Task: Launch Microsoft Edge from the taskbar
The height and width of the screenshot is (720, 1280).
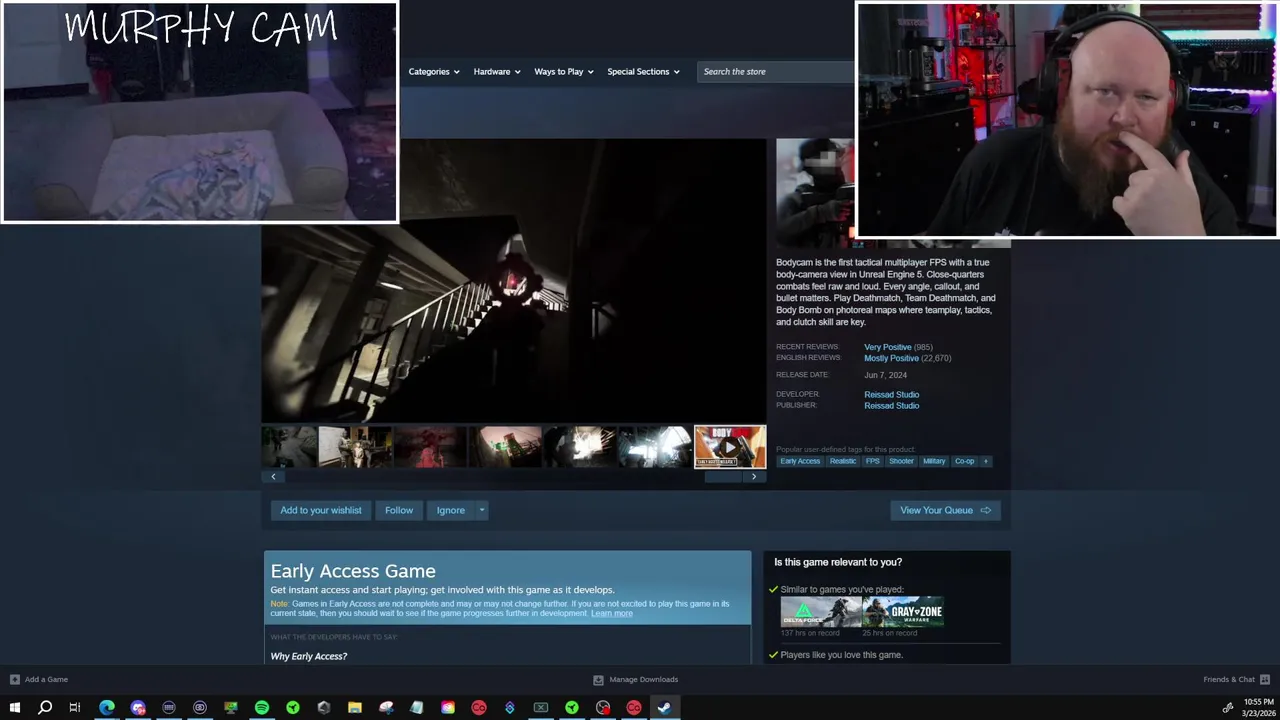Action: 107,708
